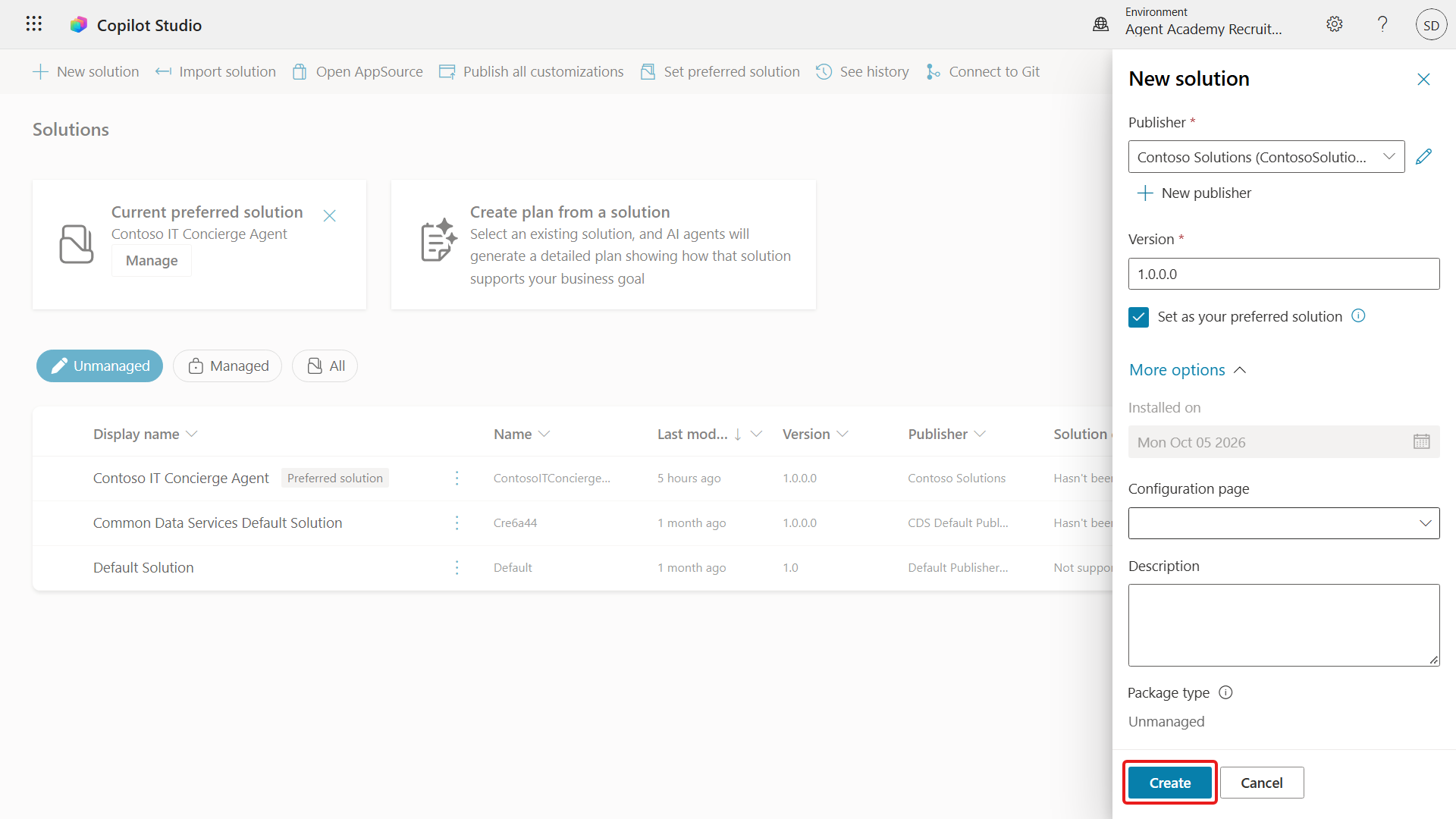The height and width of the screenshot is (819, 1456).
Task: Click Manage on preferred solution card
Action: (152, 260)
